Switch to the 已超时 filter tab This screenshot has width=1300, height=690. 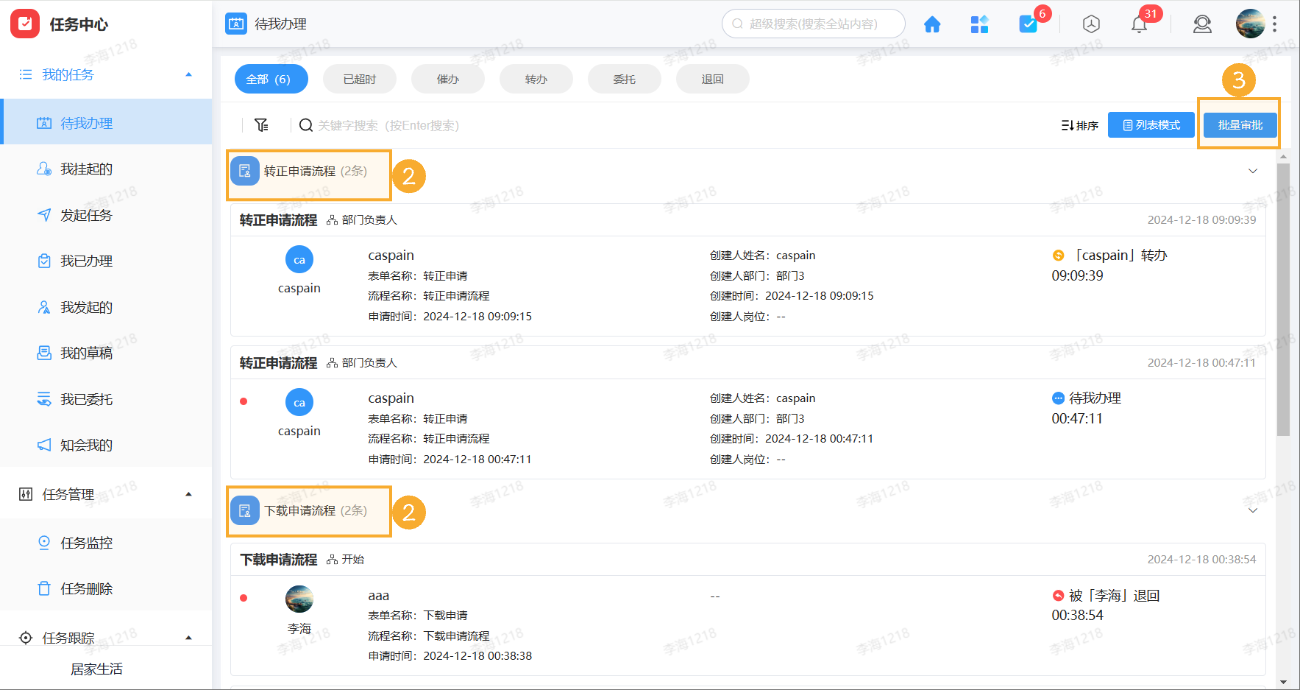(x=358, y=78)
